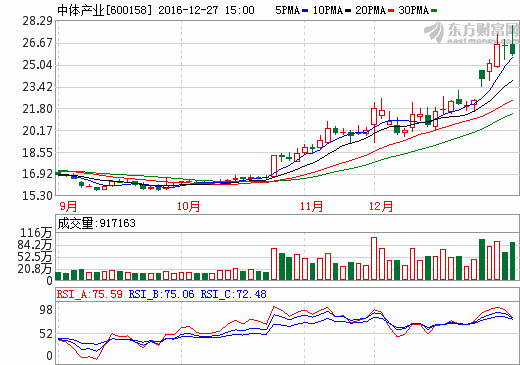
Task: Click the 84.2万 volume axis label
Action: (35, 245)
